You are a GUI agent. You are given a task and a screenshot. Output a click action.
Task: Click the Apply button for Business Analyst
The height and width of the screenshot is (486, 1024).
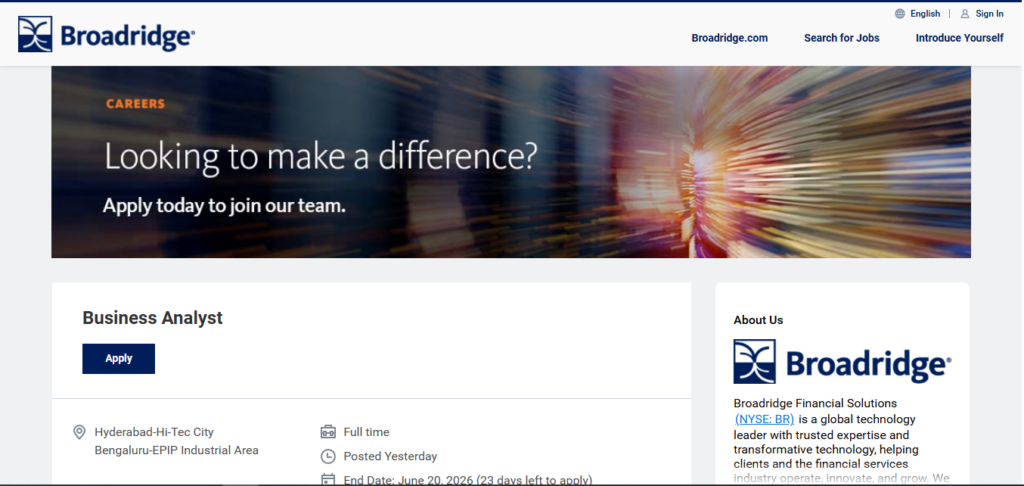click(x=119, y=359)
